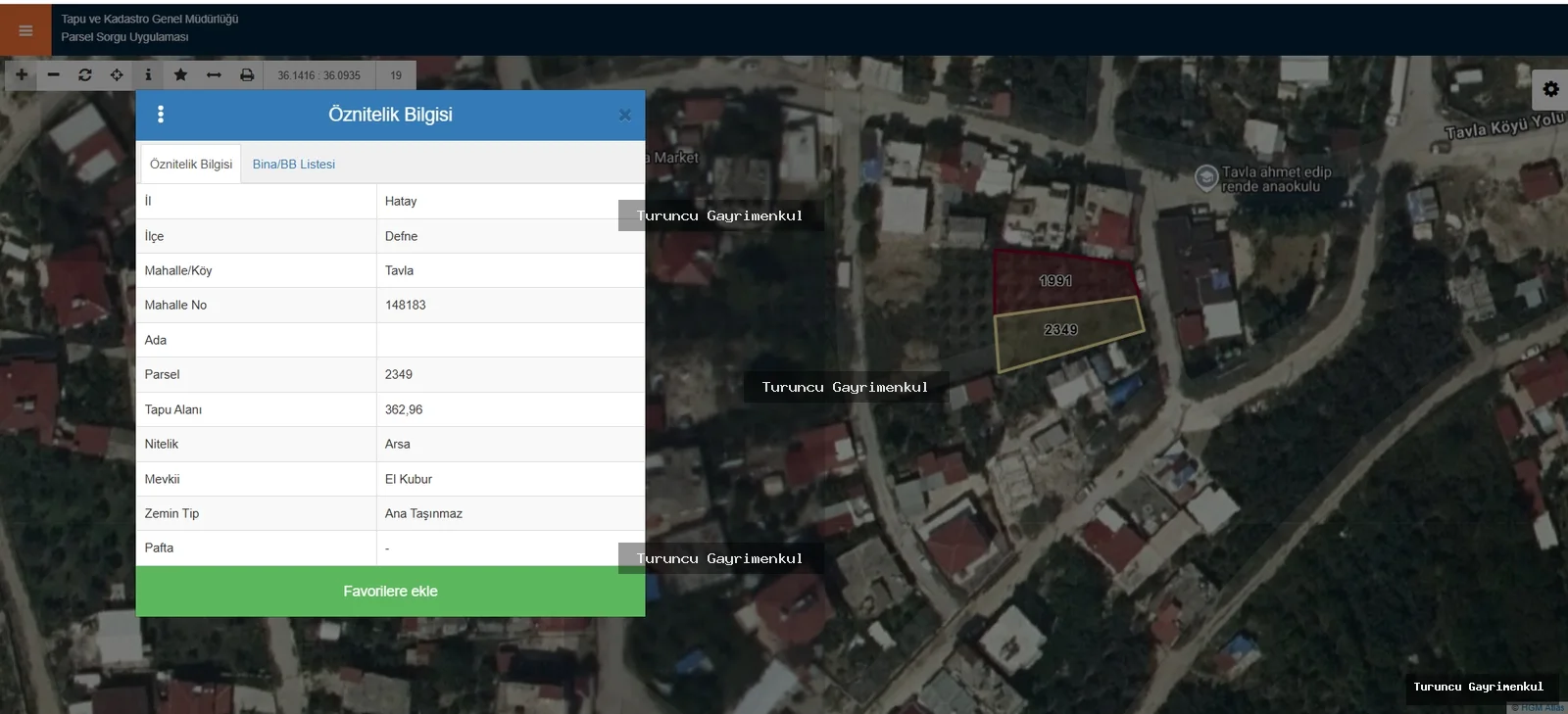Click the Mahalle/Köy field label
Screen dimensions: 1568x714
[x=178, y=270]
